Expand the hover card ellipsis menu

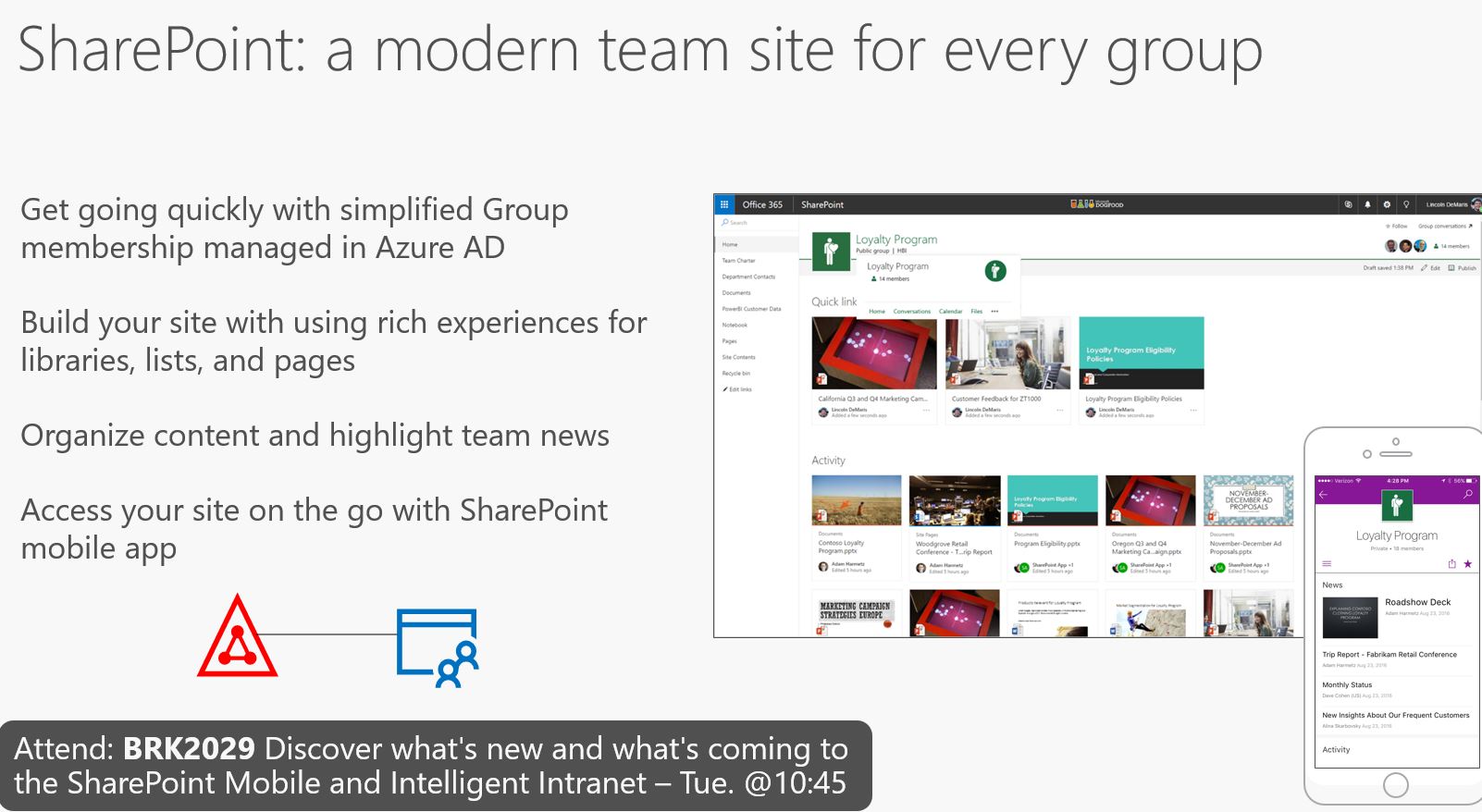pos(994,312)
